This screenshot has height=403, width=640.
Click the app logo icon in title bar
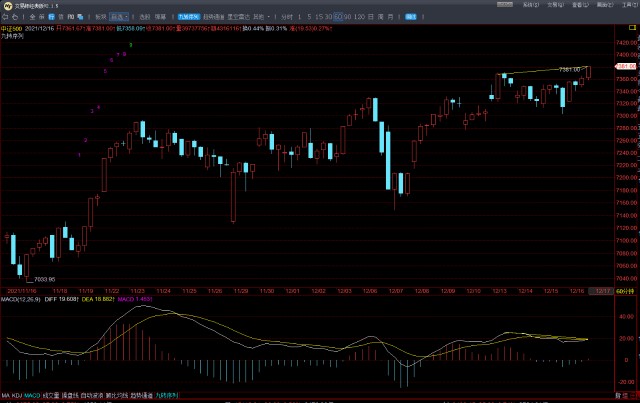pyautogui.click(x=7, y=6)
